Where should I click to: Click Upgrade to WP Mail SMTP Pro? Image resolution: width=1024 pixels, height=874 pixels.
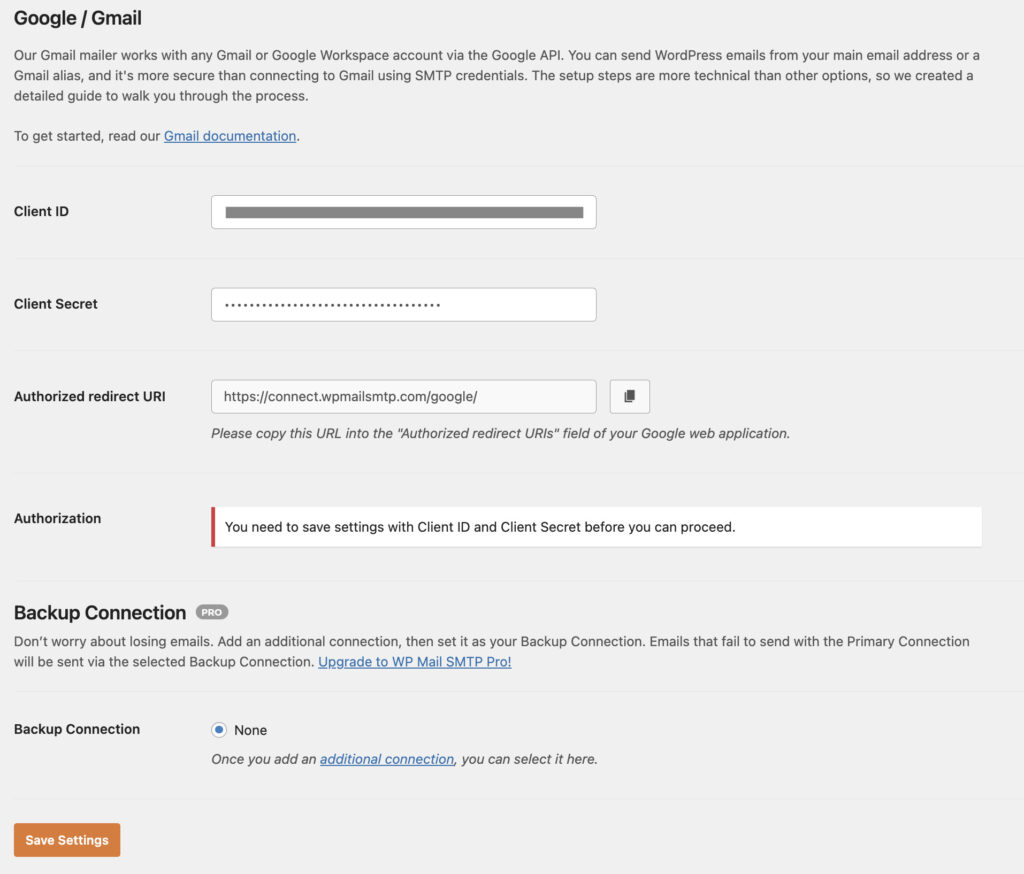tap(414, 662)
